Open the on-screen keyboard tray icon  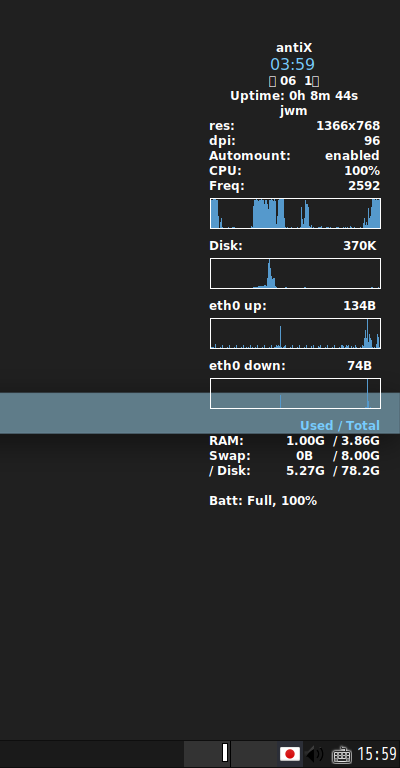click(341, 754)
